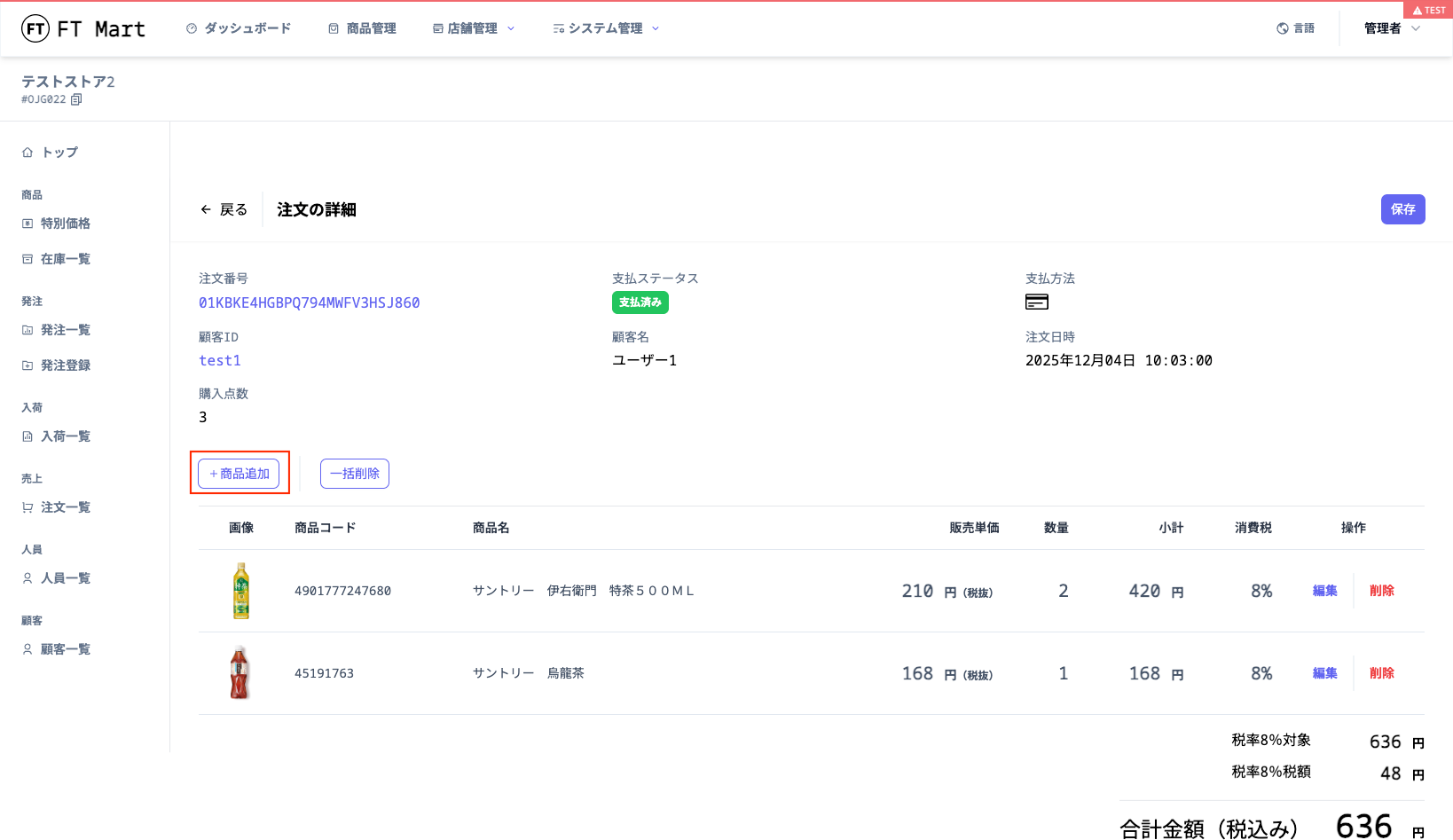Click the 消費税 column header
The image size is (1453, 840).
point(1253,528)
